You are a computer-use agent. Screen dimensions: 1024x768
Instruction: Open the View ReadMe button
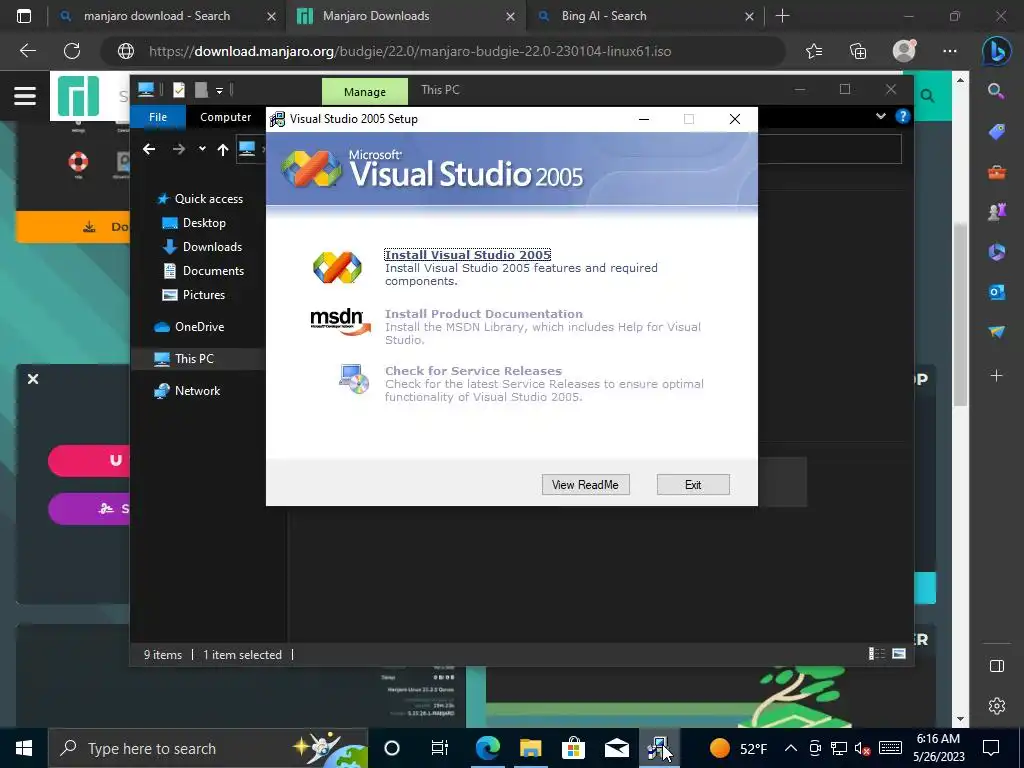coord(585,485)
